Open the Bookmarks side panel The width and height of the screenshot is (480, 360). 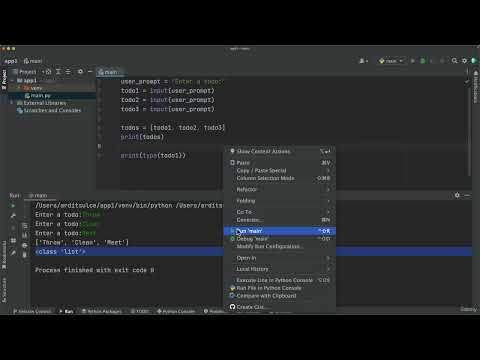4,255
